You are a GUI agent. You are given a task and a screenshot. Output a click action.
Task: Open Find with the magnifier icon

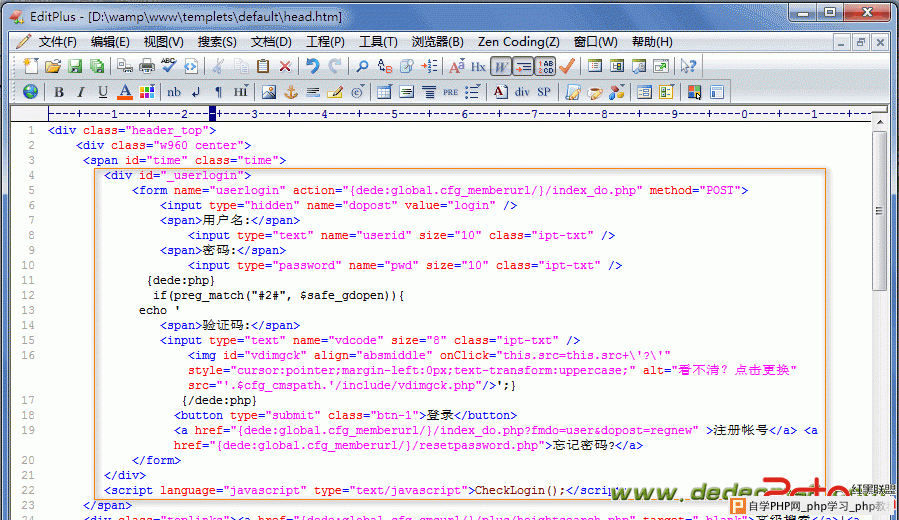[362, 67]
